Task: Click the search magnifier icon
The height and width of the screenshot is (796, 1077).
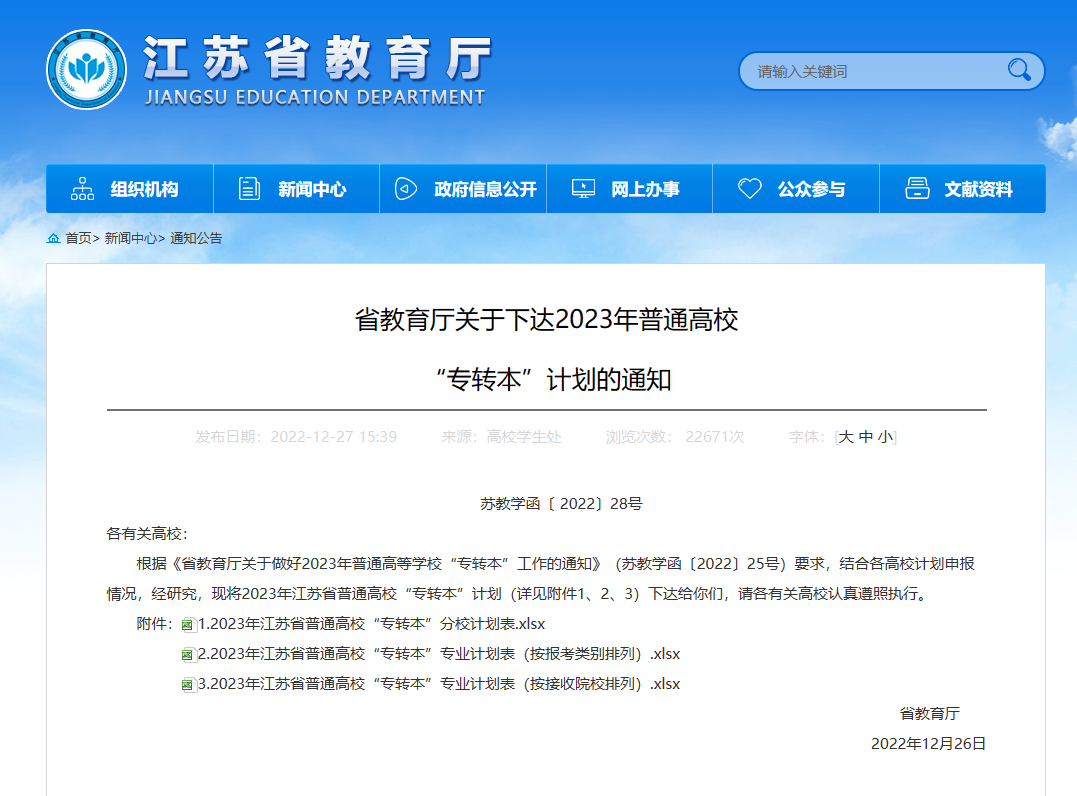Action: pyautogui.click(x=1019, y=70)
